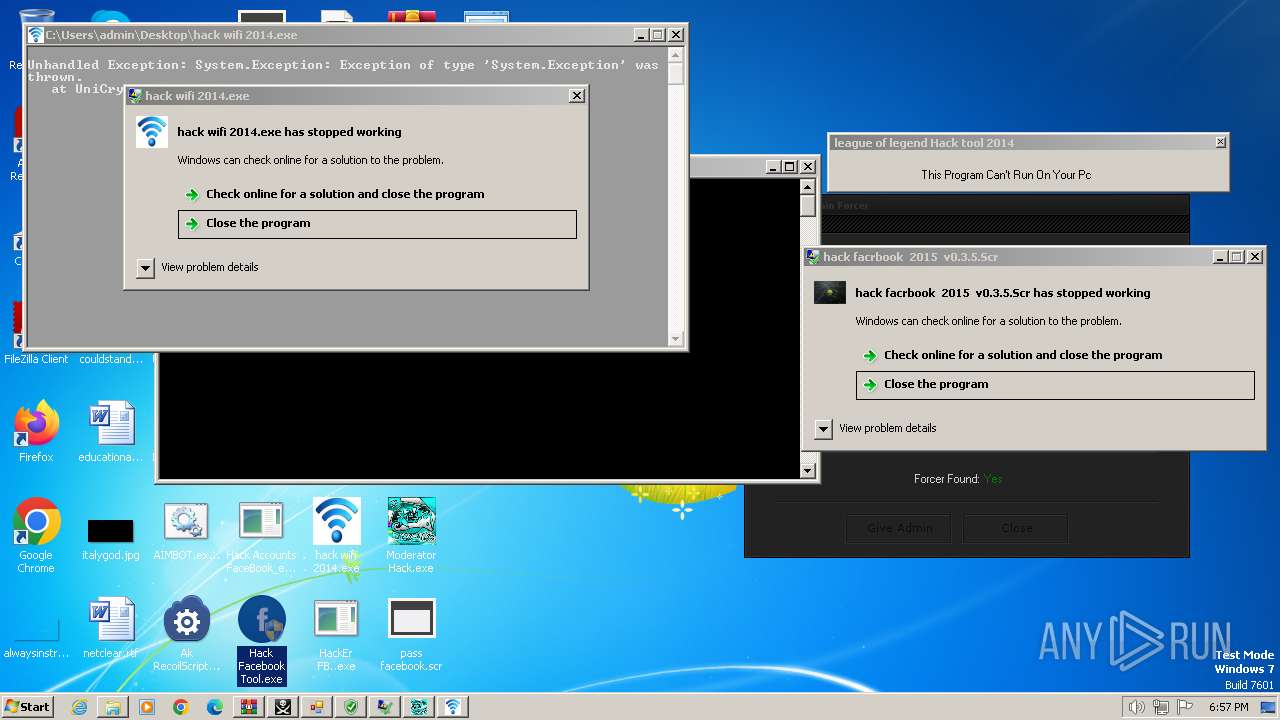1280x720 pixels.
Task: Open Windows Explorer folder in taskbar
Action: coord(113,707)
